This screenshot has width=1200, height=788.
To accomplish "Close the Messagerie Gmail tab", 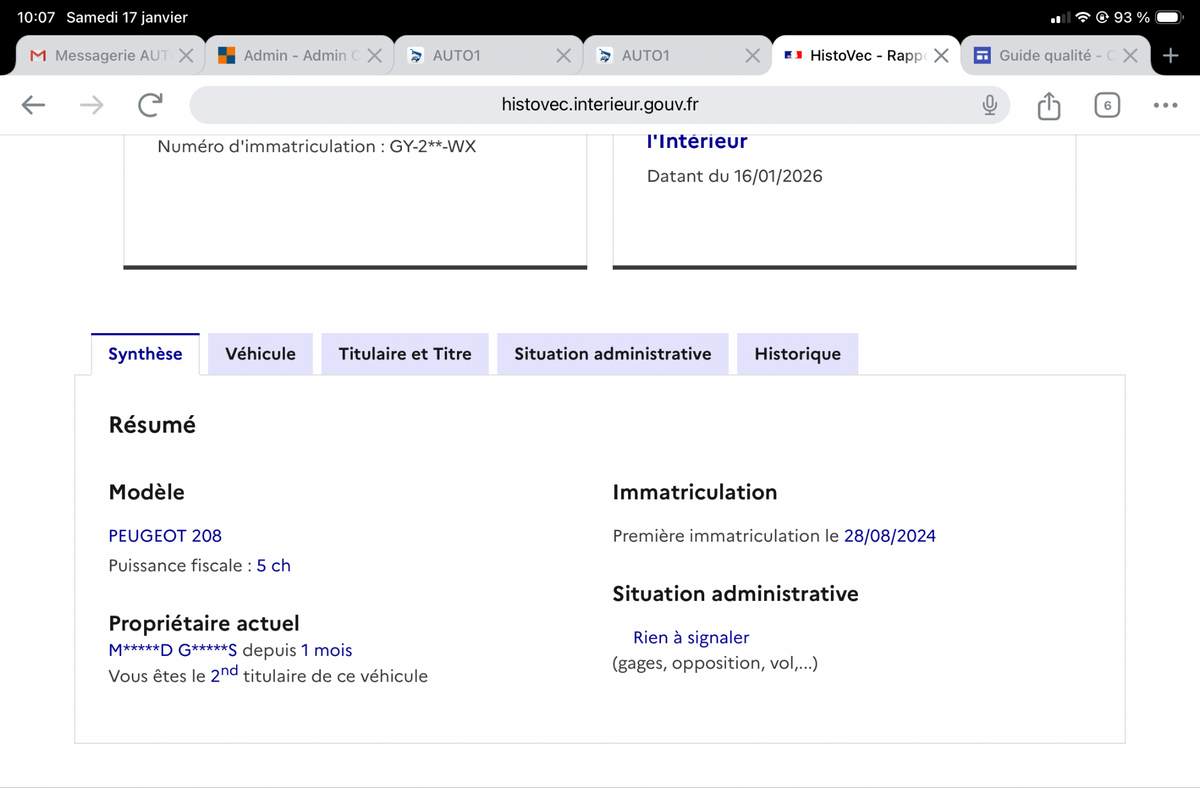I will pos(186,56).
